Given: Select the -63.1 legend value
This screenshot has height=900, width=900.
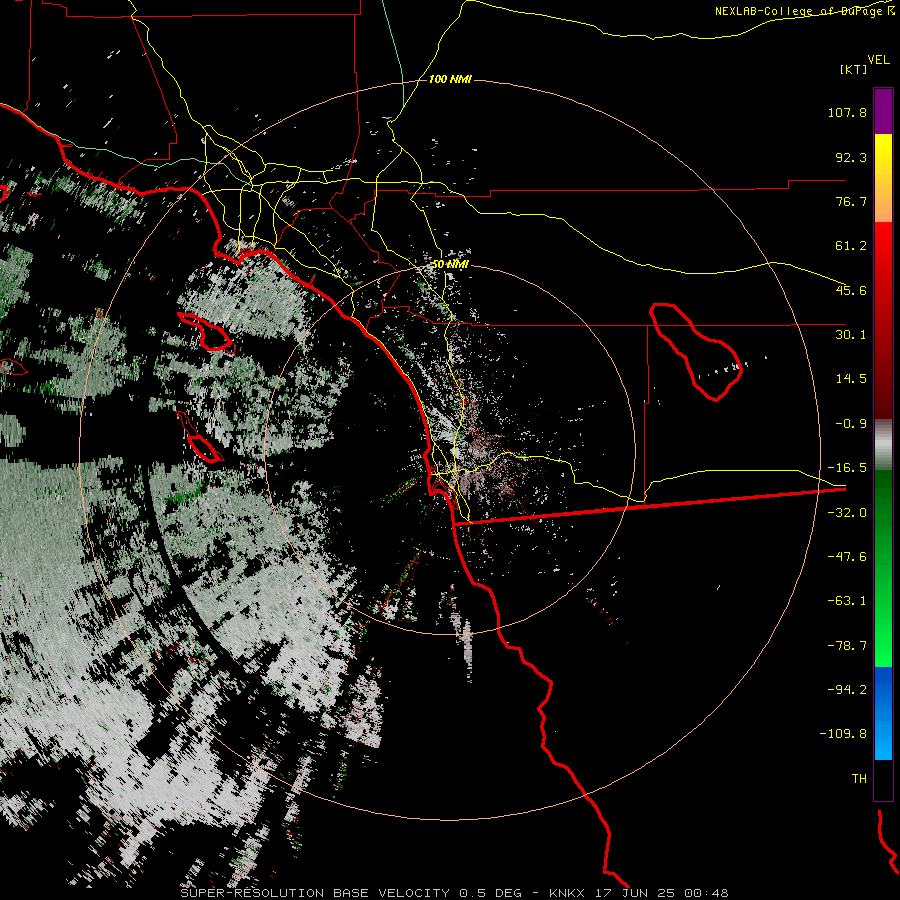Looking at the screenshot, I should 847,601.
